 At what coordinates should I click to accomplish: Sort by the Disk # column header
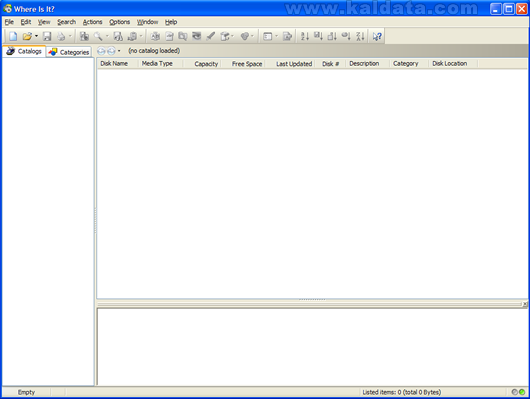pyautogui.click(x=330, y=64)
